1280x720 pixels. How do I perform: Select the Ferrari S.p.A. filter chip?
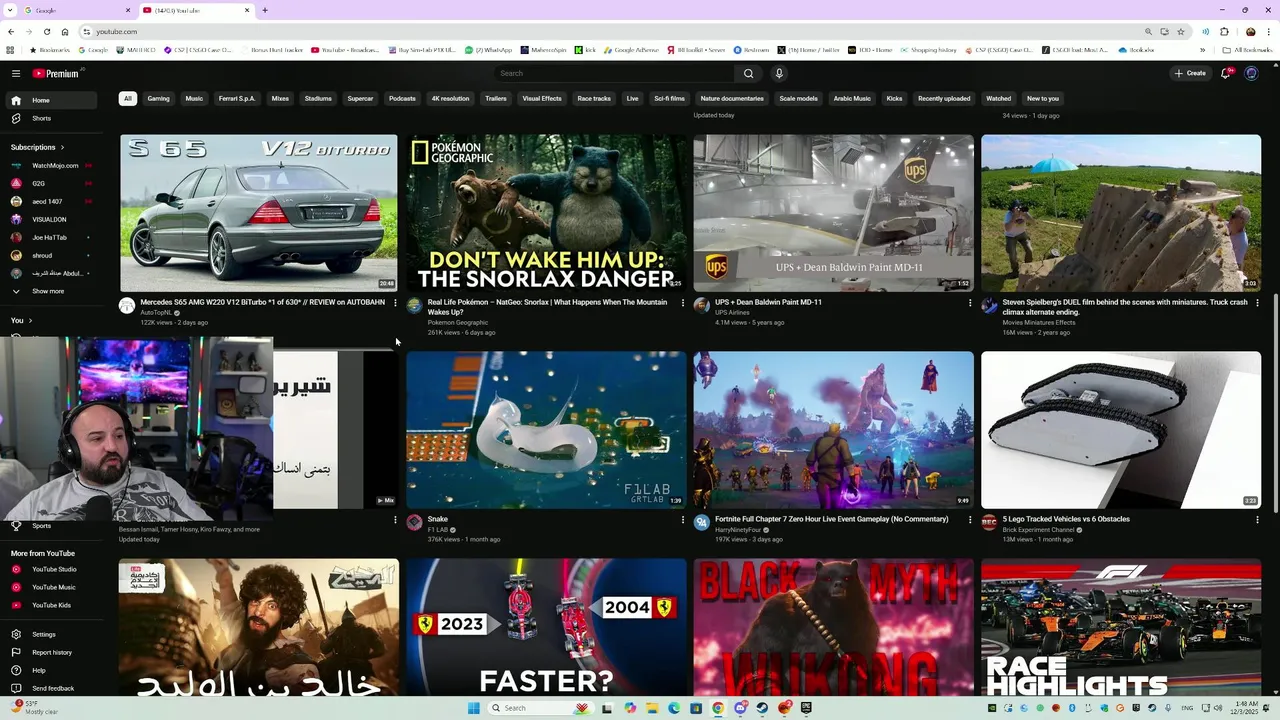click(x=237, y=98)
